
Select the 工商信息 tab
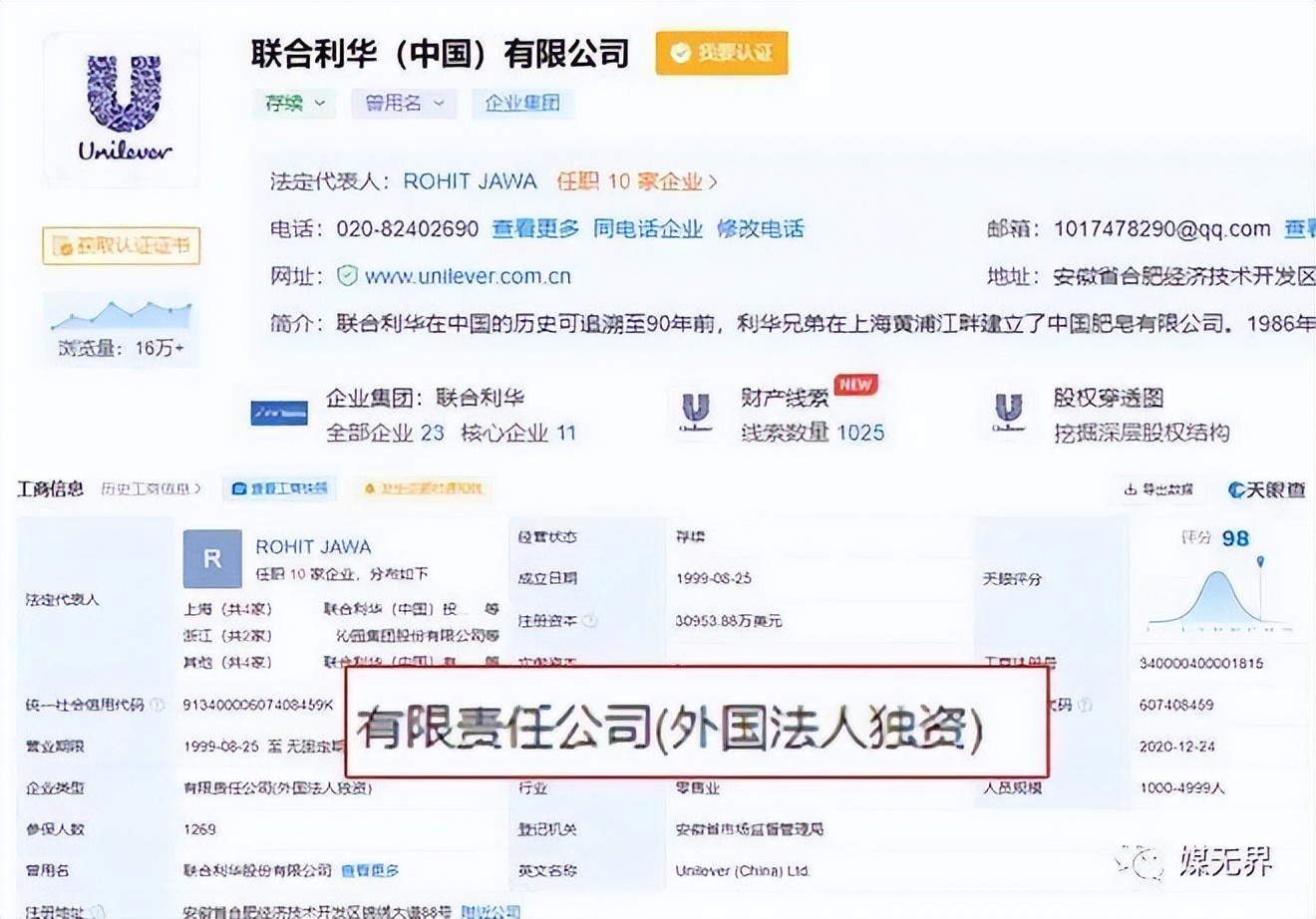[50, 488]
